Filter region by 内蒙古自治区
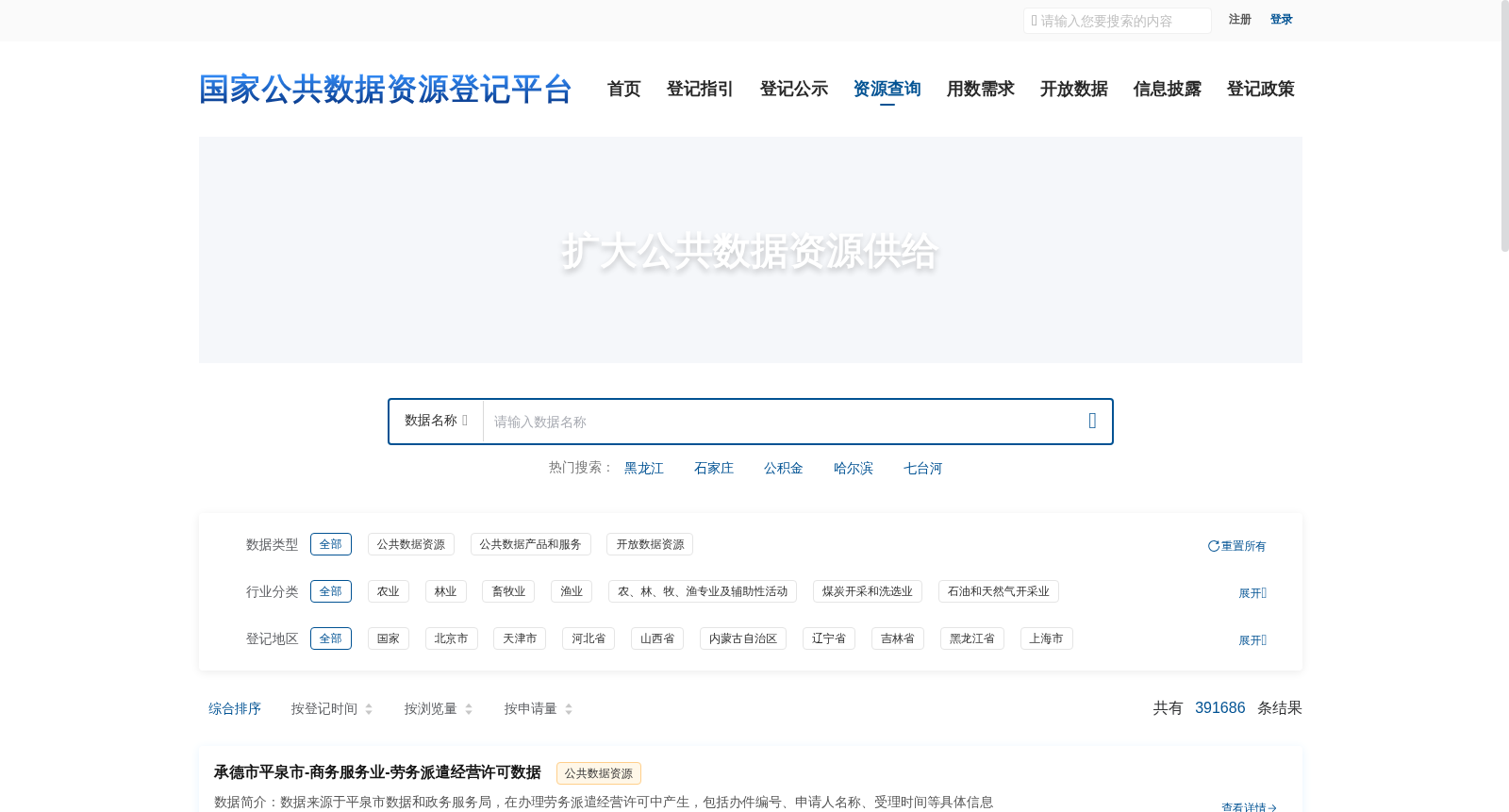Image resolution: width=1509 pixels, height=812 pixels. pyautogui.click(x=743, y=638)
